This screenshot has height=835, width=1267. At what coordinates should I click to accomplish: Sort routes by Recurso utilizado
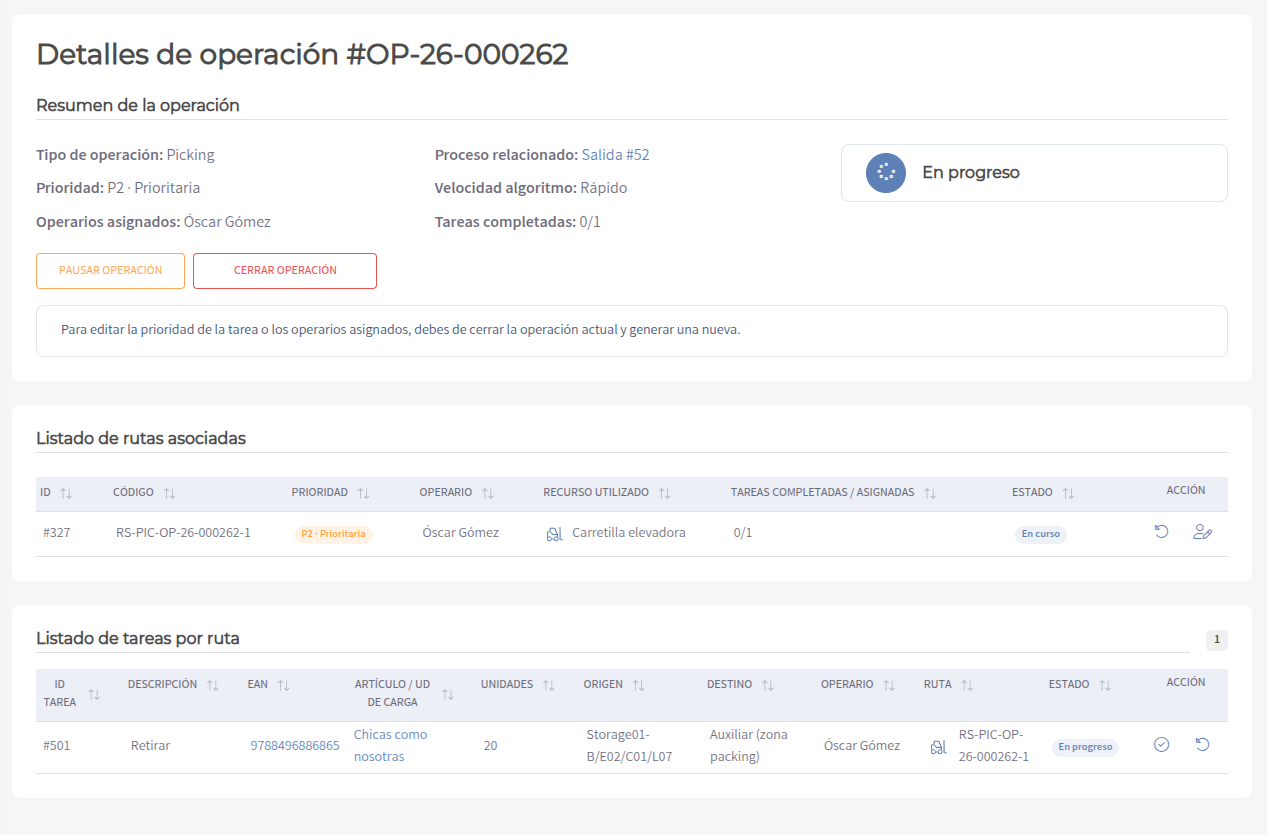click(664, 493)
